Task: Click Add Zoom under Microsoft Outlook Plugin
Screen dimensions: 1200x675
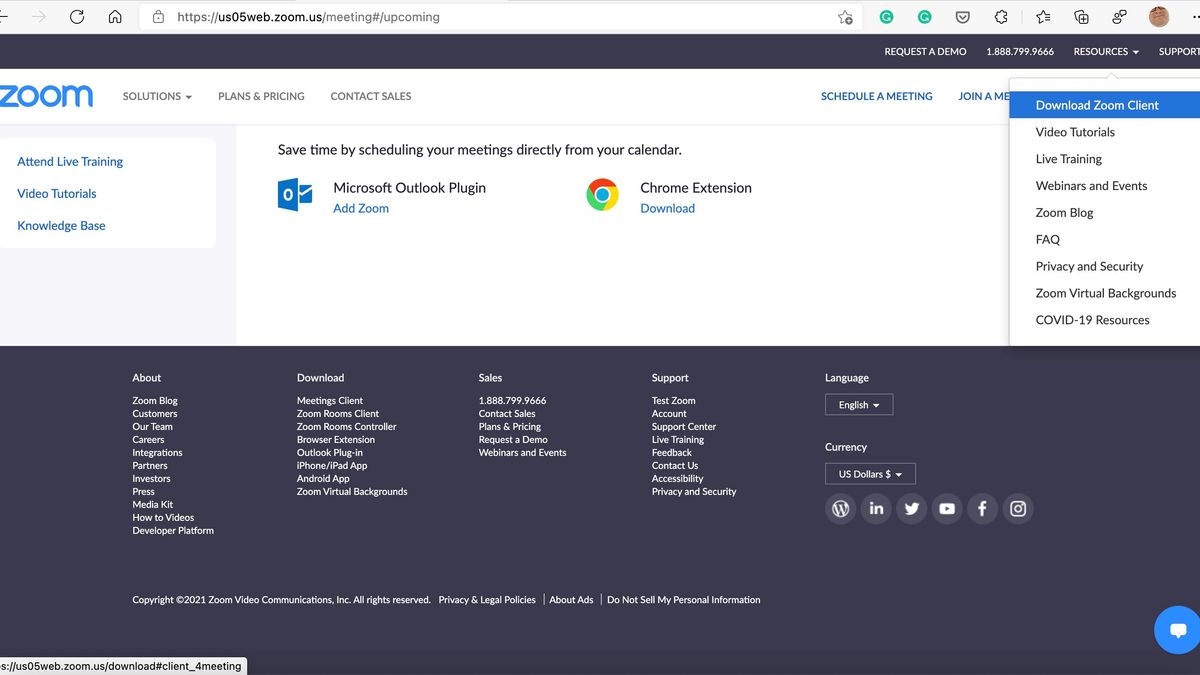Action: click(x=359, y=208)
